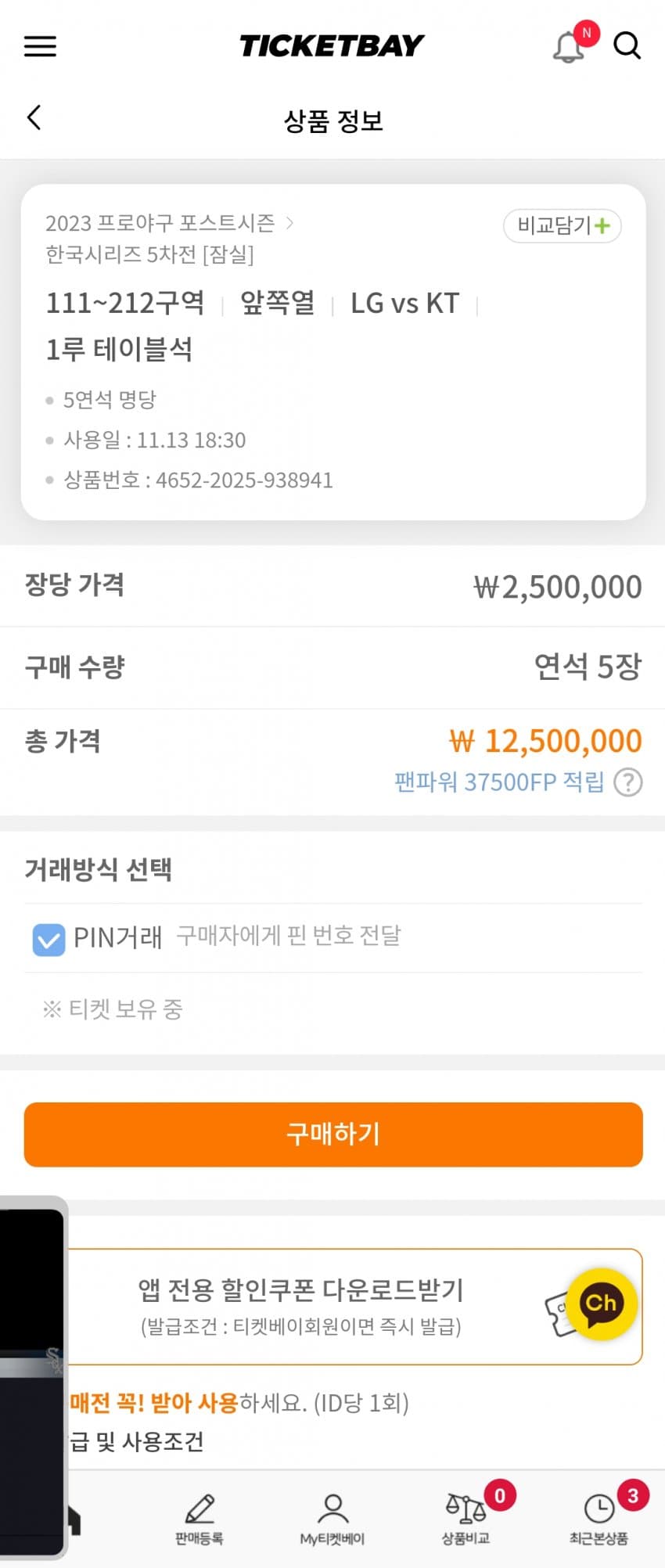
Task: Open the 한국시리즈 5차전 [잠실] link
Action: pyautogui.click(x=149, y=254)
